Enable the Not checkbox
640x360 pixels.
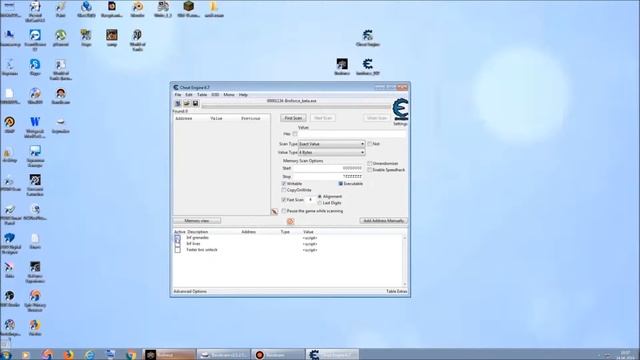point(370,144)
